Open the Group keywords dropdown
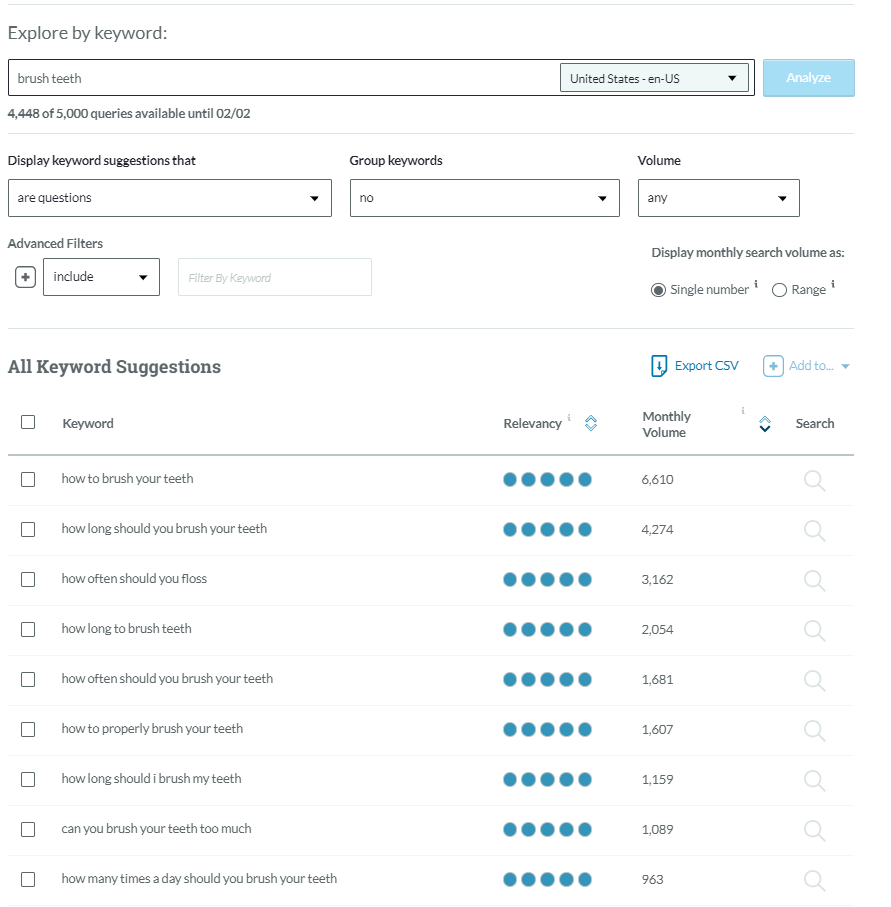The height and width of the screenshot is (907, 891). 484,198
